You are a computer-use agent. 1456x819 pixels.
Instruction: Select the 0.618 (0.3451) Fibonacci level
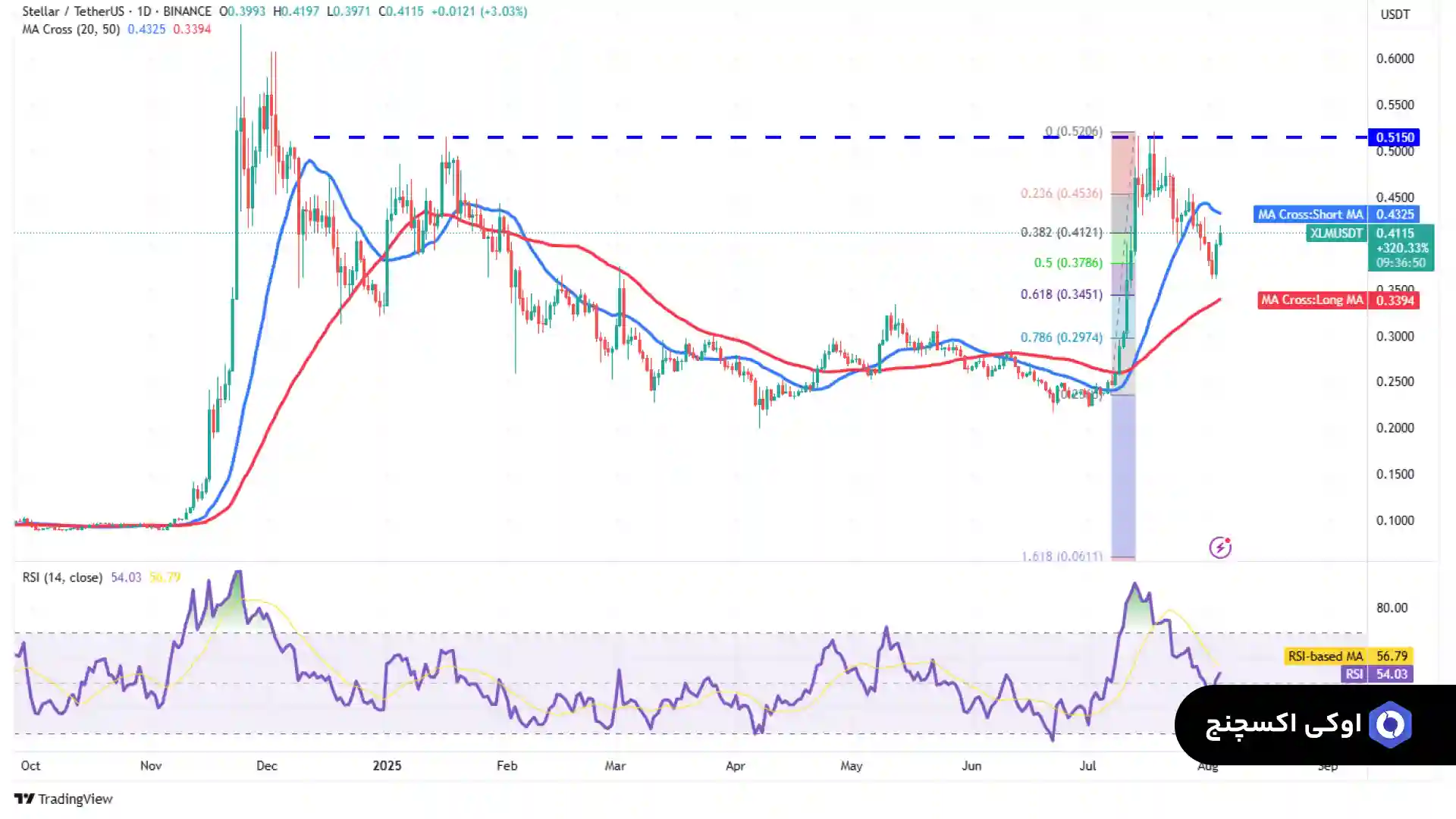coord(1061,294)
